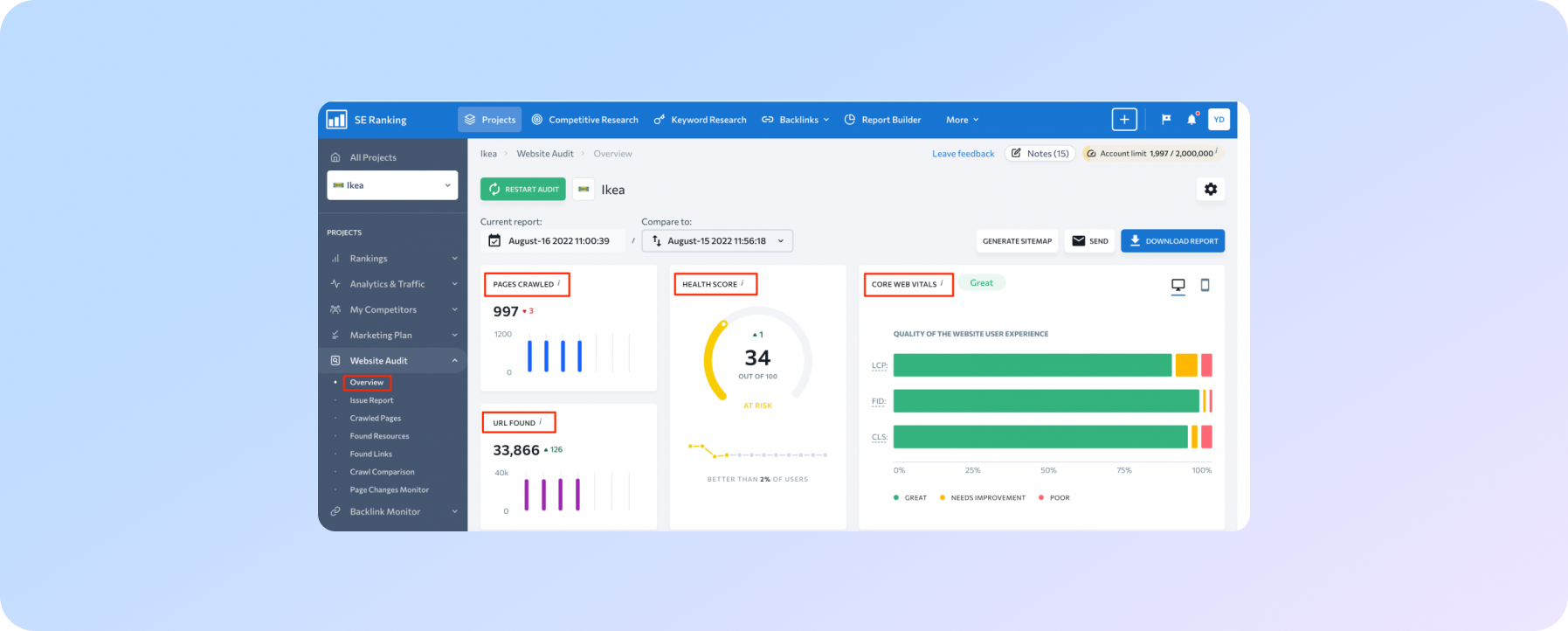
Task: Select Issue Report in sidebar
Action: point(371,400)
